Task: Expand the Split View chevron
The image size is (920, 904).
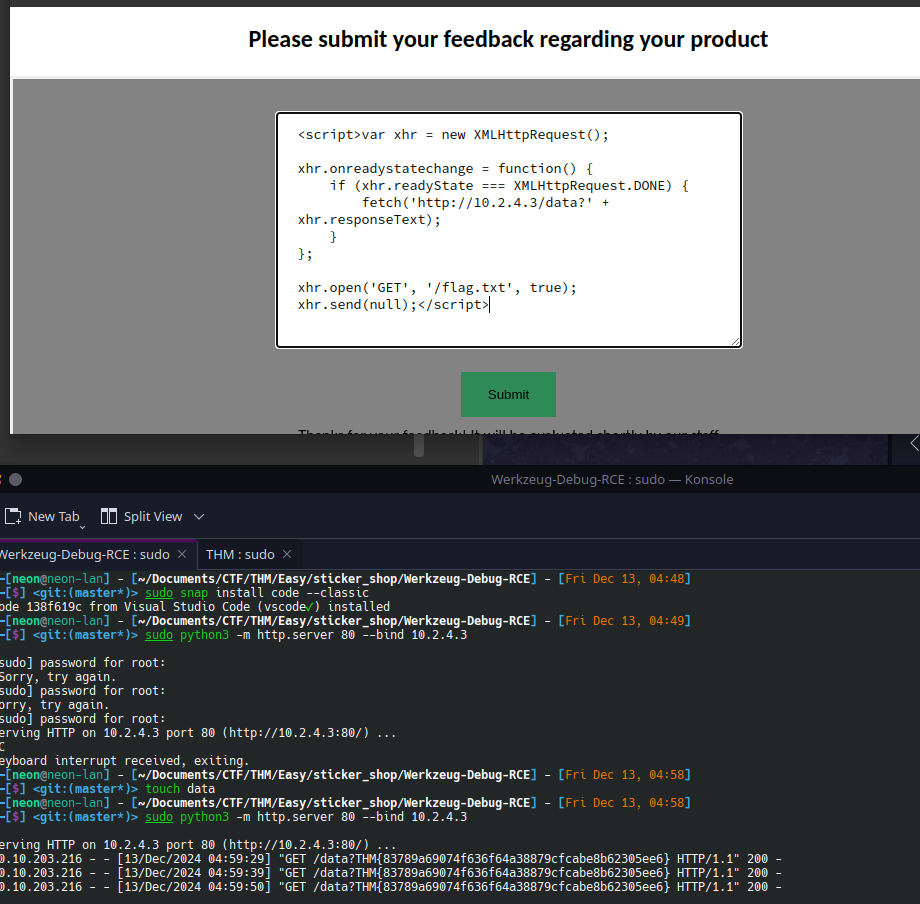Action: (199, 517)
